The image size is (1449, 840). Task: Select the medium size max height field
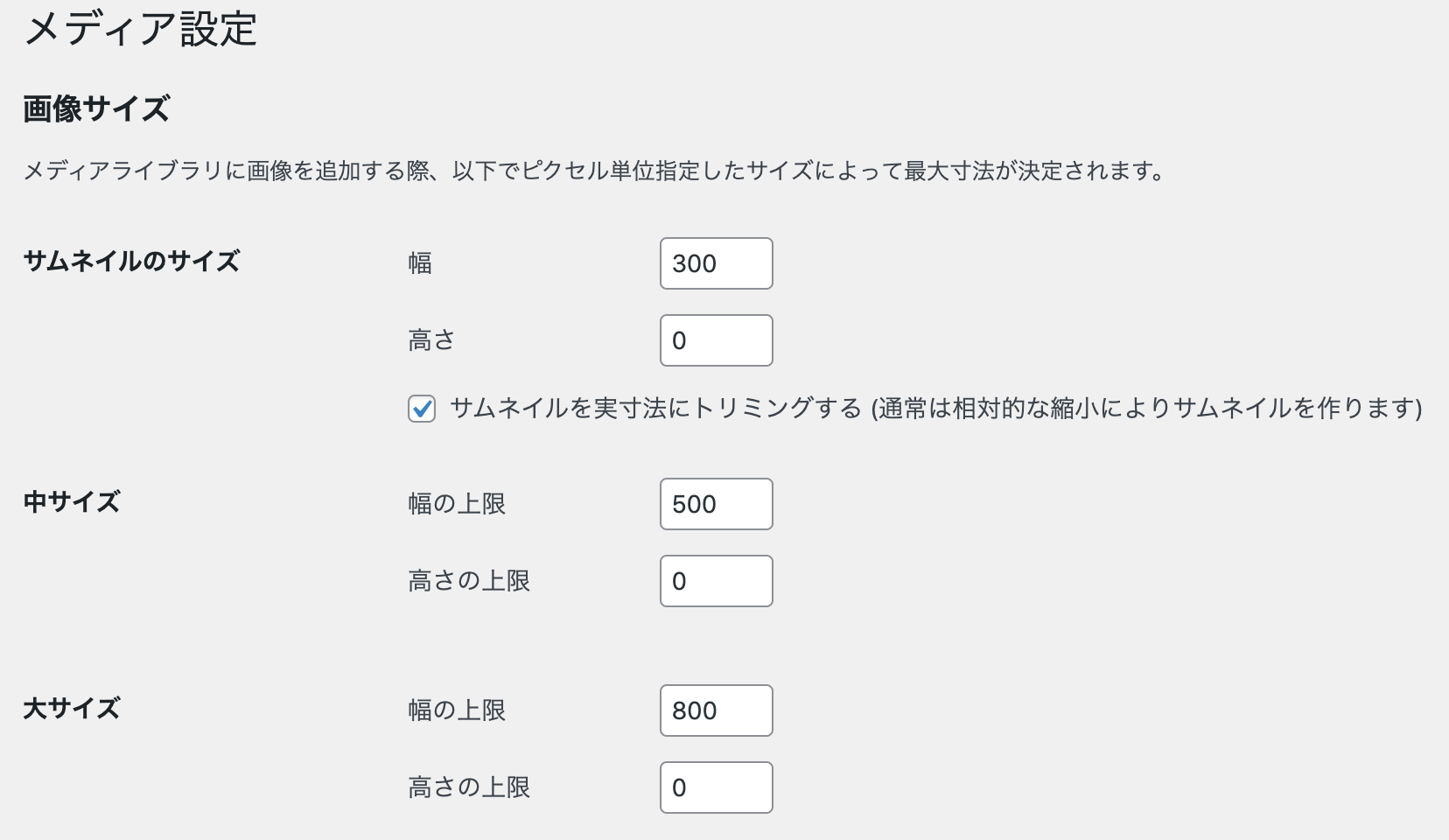click(716, 581)
